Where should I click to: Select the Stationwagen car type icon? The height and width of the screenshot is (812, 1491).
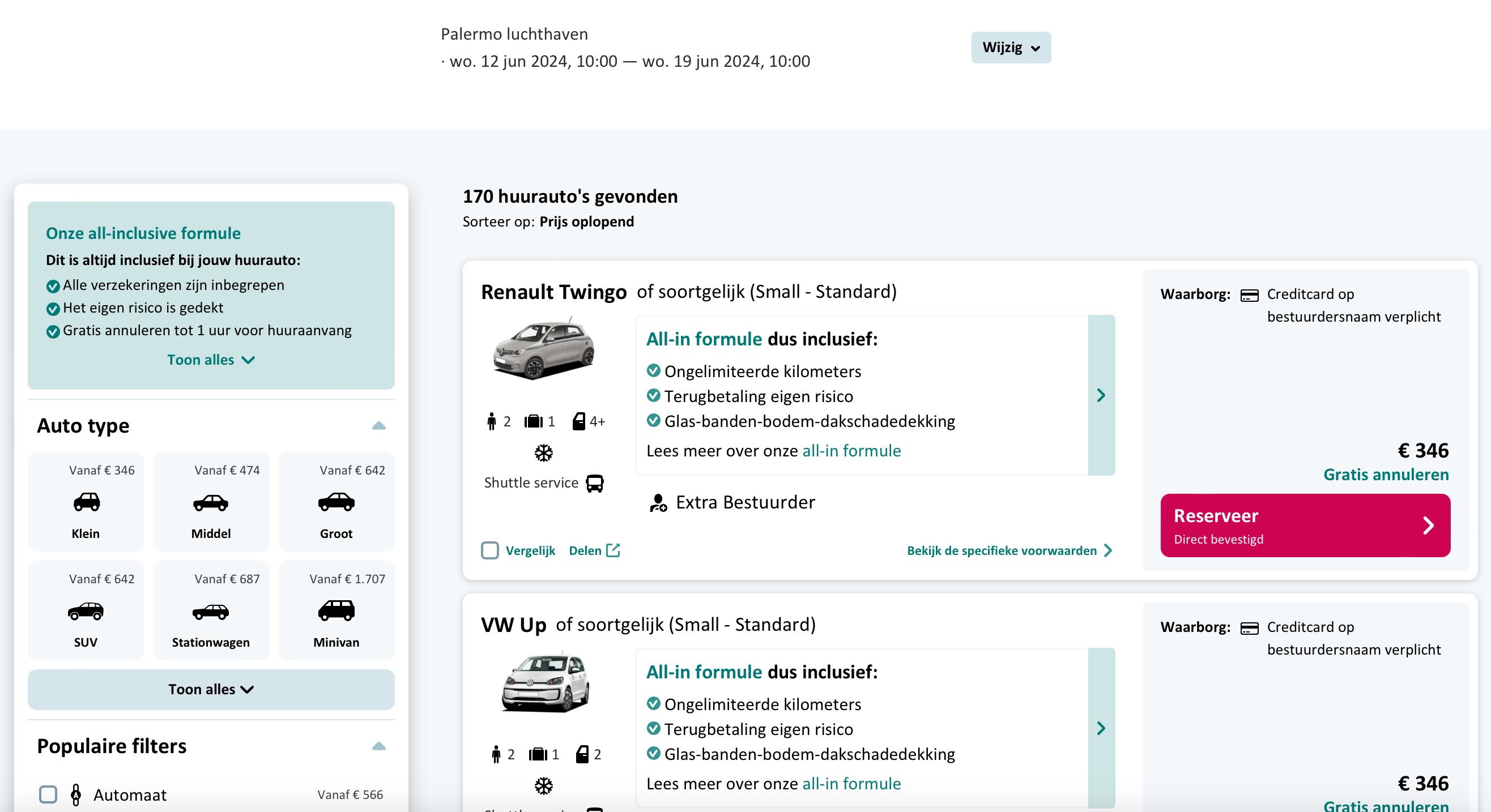[211, 612]
